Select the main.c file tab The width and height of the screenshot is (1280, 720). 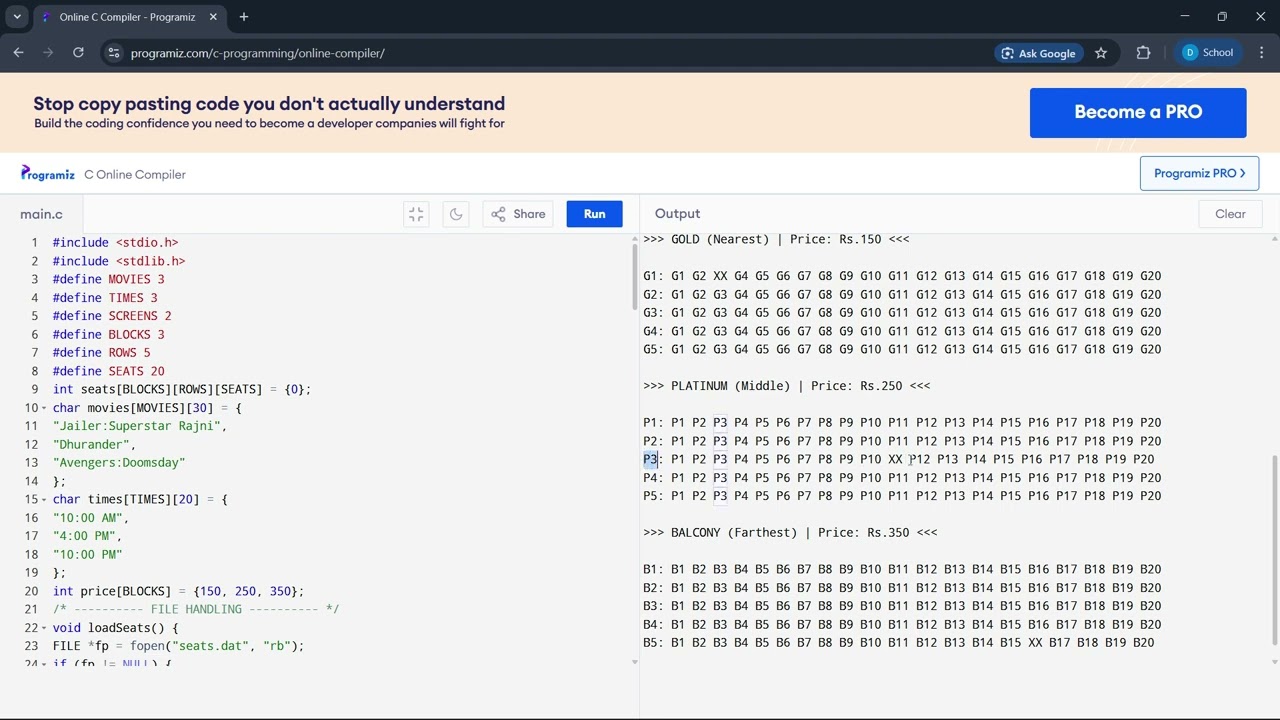(x=41, y=214)
